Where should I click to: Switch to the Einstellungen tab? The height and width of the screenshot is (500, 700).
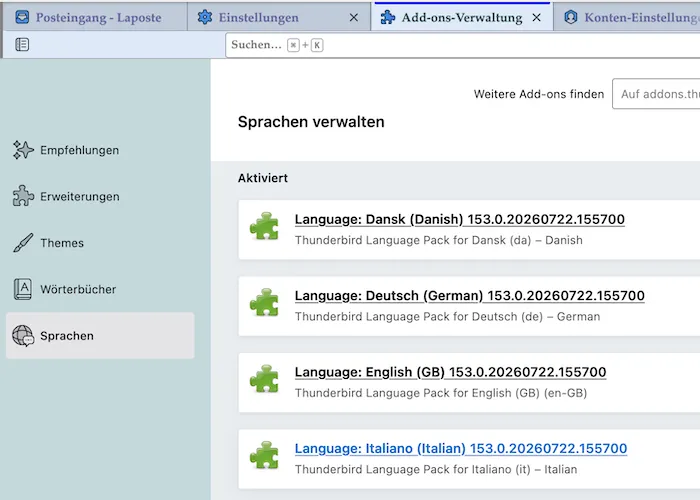point(279,17)
